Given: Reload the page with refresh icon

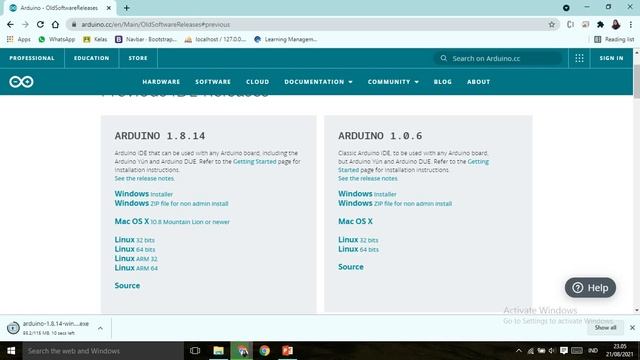Looking at the screenshot, I should pyautogui.click(x=40, y=24).
